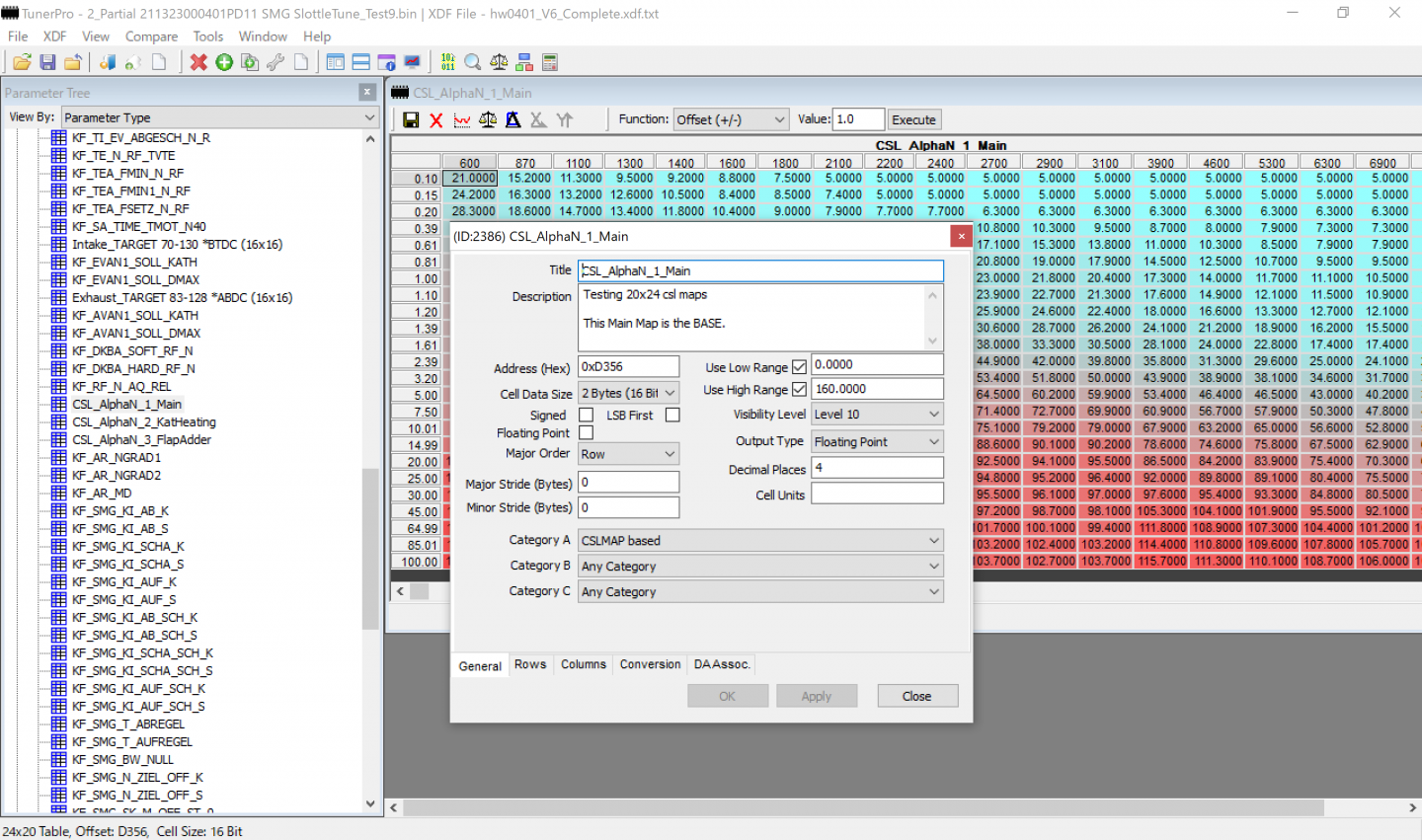The width and height of the screenshot is (1422, 840).
Task: Click the blue floppy save icon in main toolbar
Action: pyautogui.click(x=47, y=62)
